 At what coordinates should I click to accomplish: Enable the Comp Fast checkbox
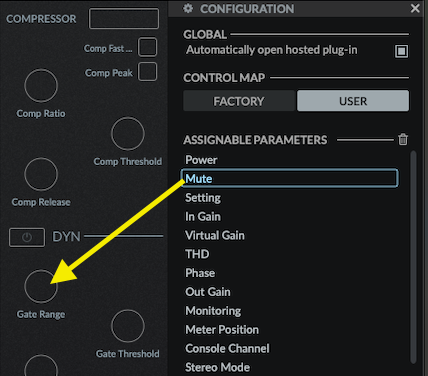tap(147, 47)
